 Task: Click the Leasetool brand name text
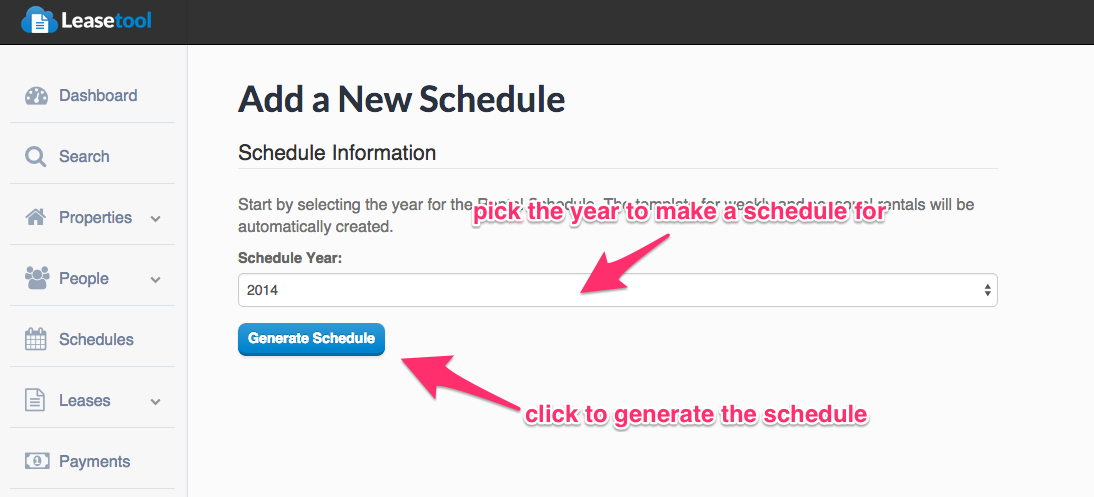pos(106,21)
